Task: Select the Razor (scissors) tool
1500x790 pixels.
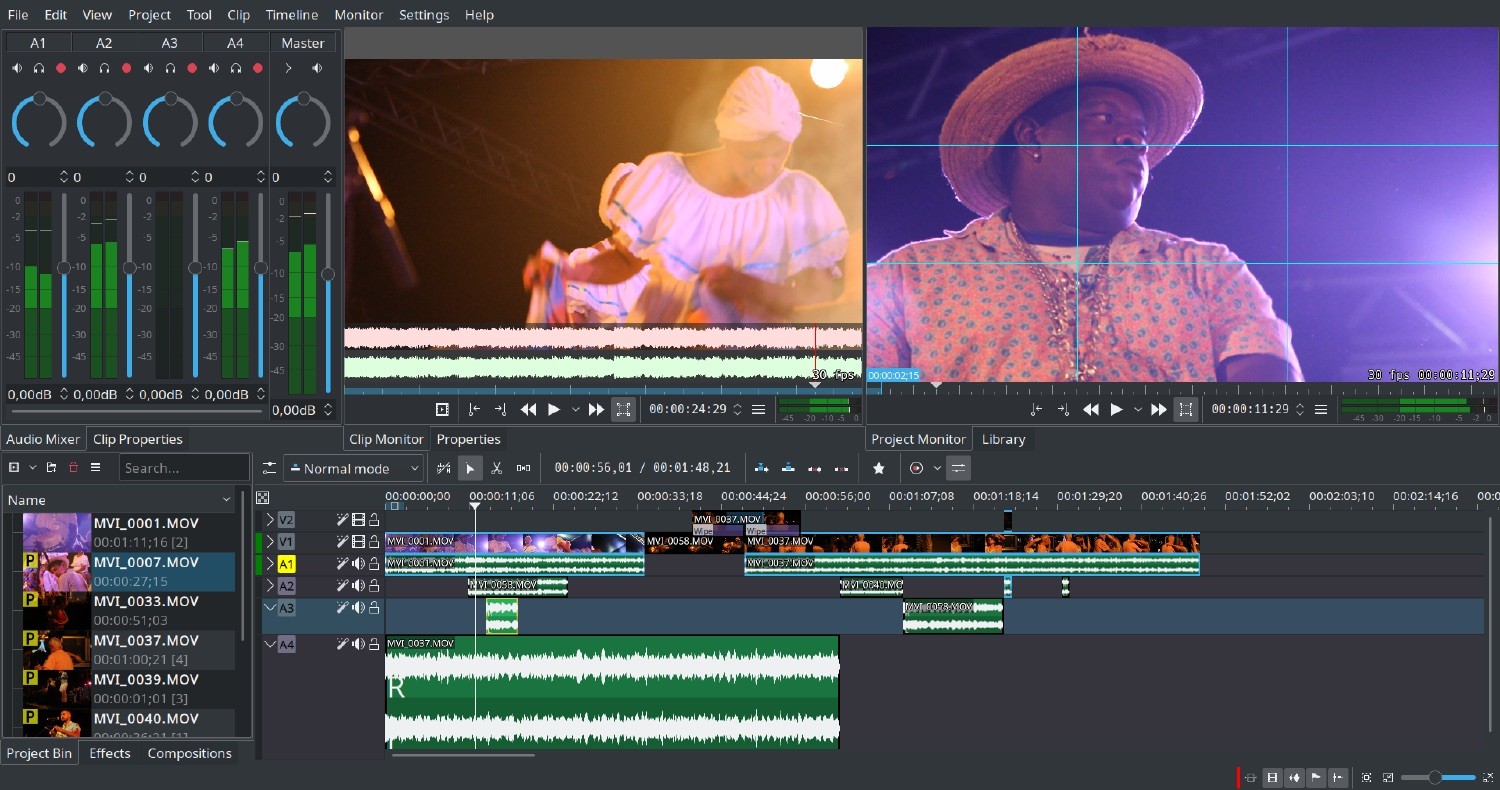Action: 496,468
